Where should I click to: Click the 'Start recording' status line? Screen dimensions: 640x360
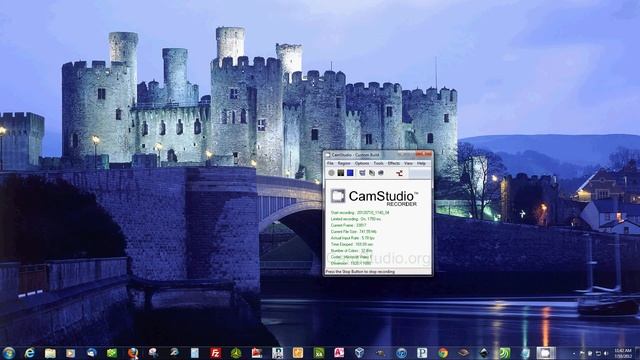pos(360,213)
